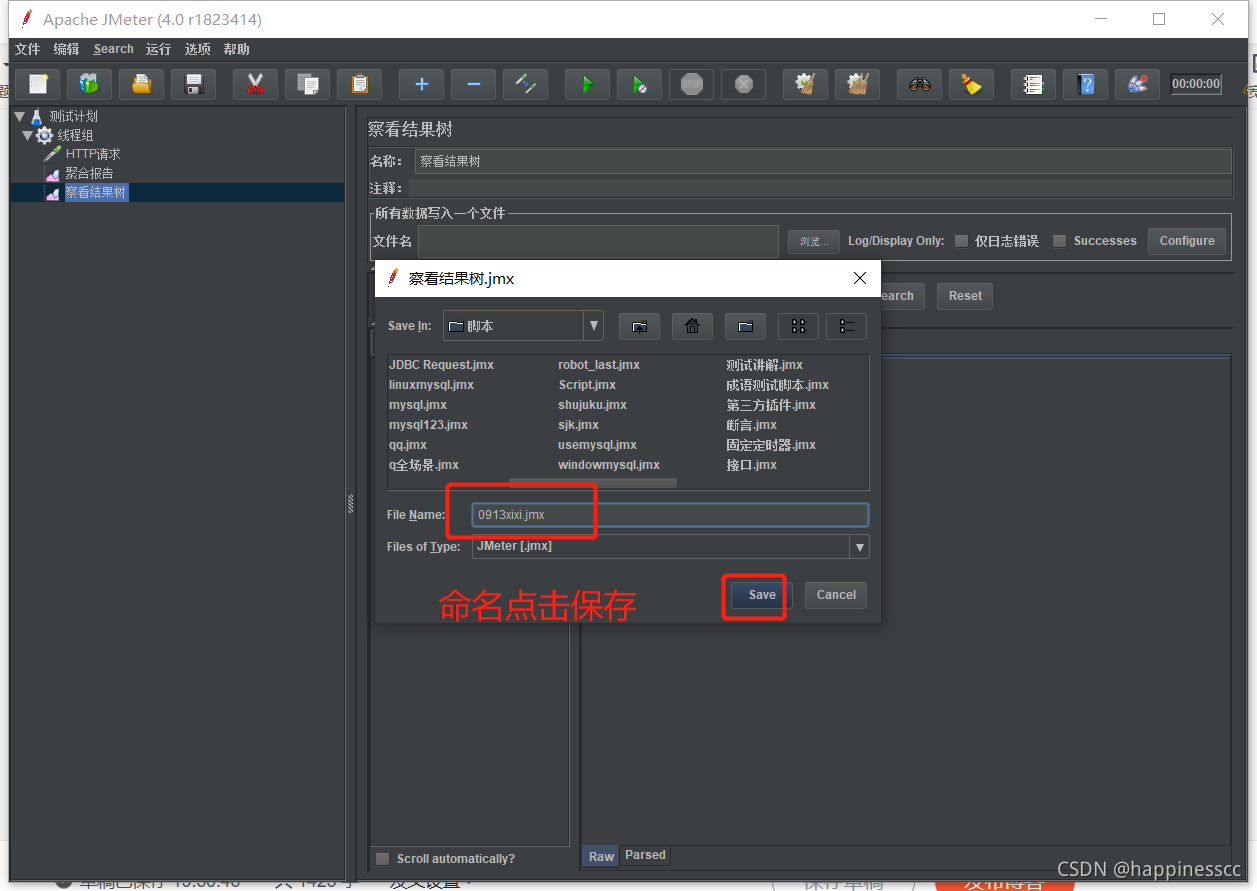Click the 名称 name input field
This screenshot has height=891, width=1257.
823,161
